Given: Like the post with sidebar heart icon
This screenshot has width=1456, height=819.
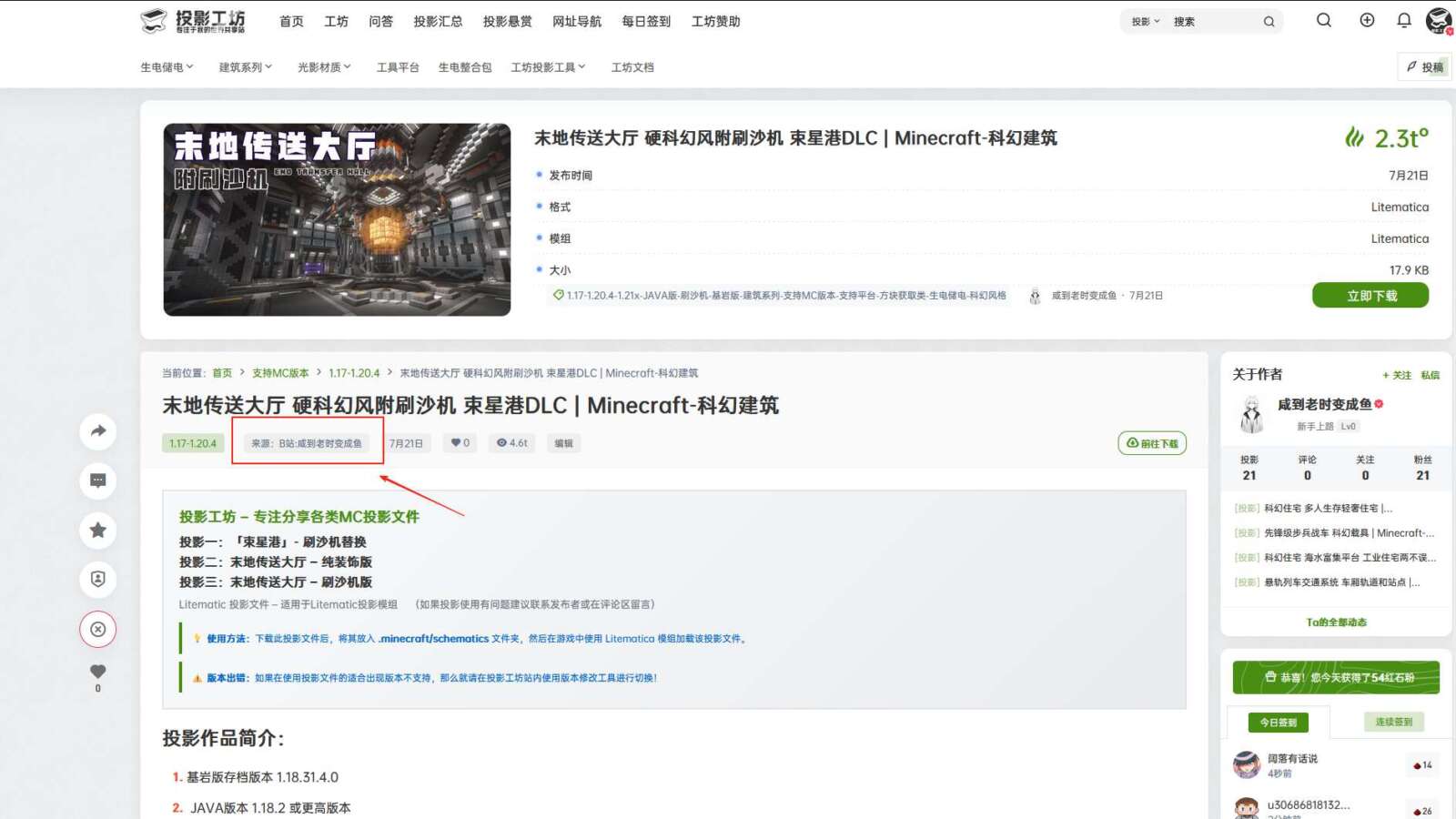Looking at the screenshot, I should [x=98, y=672].
